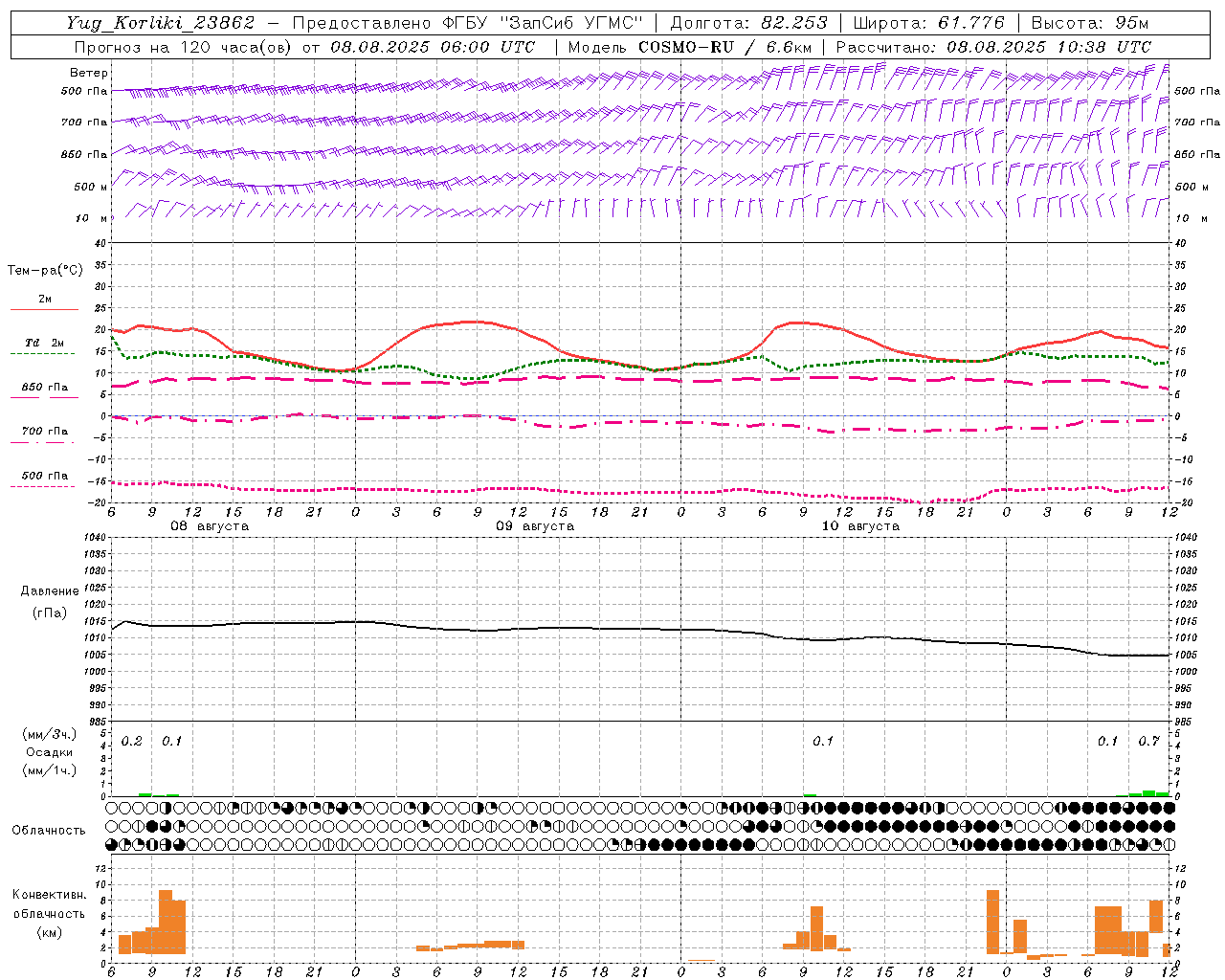Click the Рассчитано: 08.08.2025 10:38 UTC text
This screenshot has height=980, width=1225.
pyautogui.click(x=993, y=47)
